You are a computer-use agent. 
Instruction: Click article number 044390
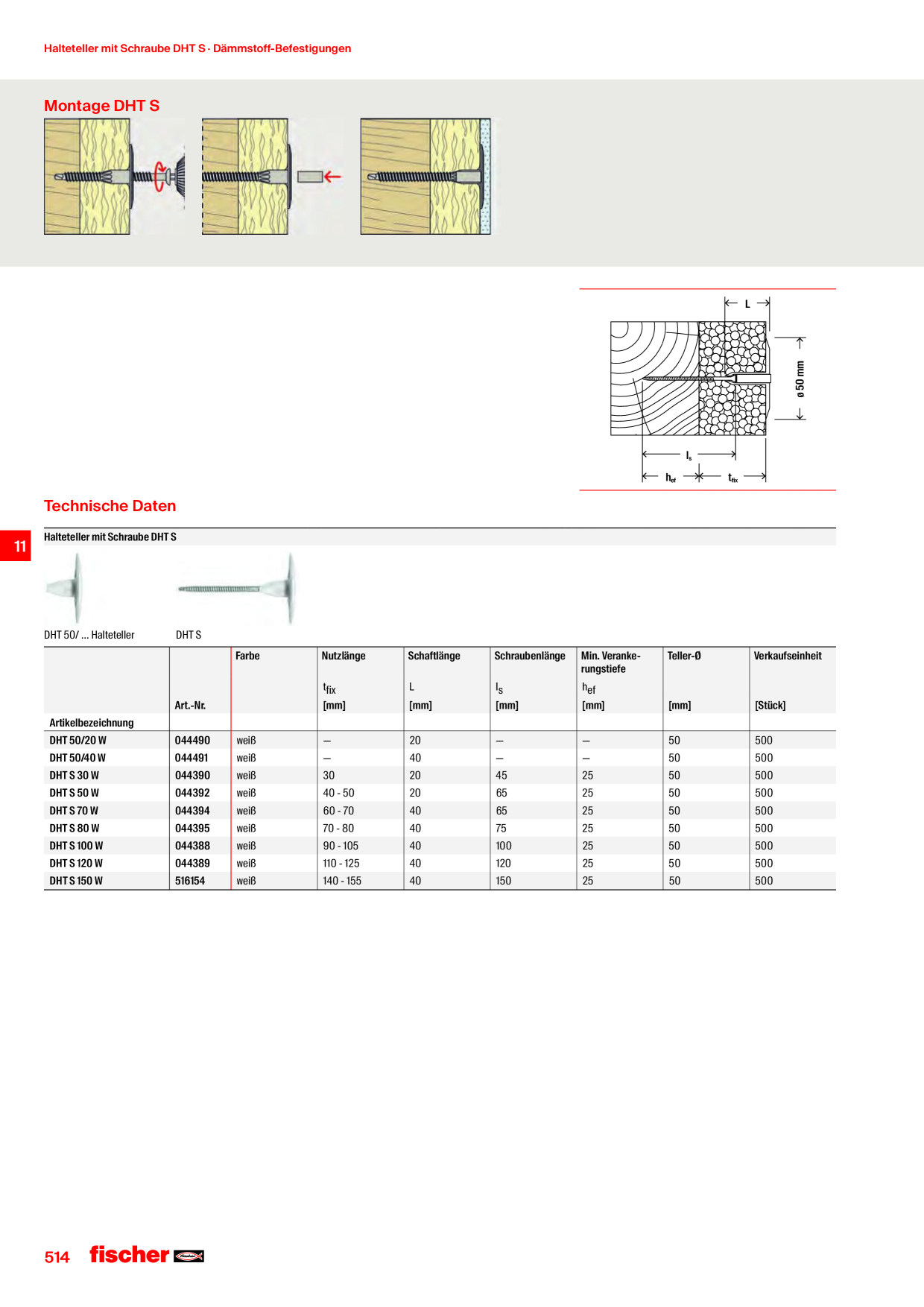click(x=192, y=776)
